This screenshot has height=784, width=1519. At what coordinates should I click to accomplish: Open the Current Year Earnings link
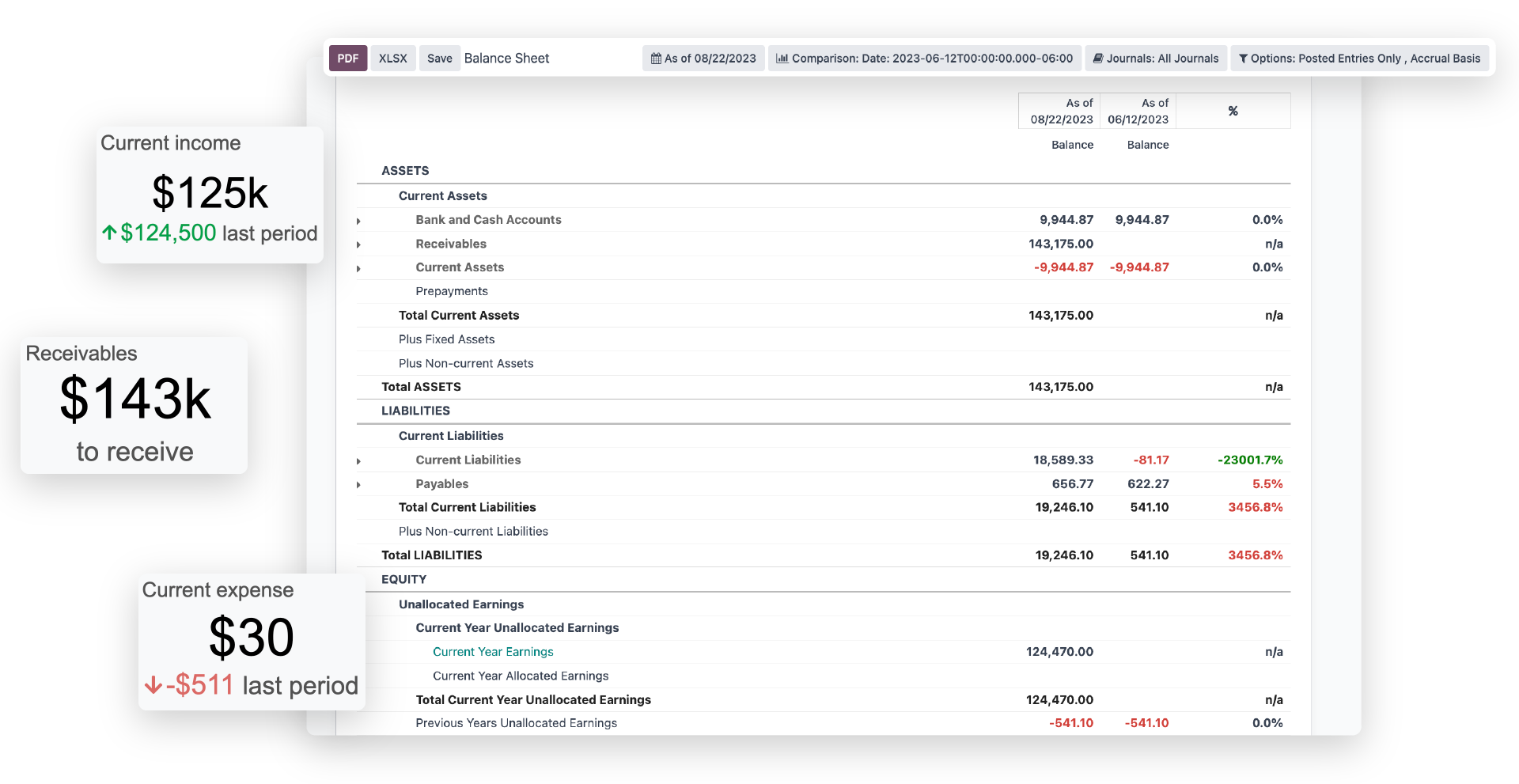493,652
